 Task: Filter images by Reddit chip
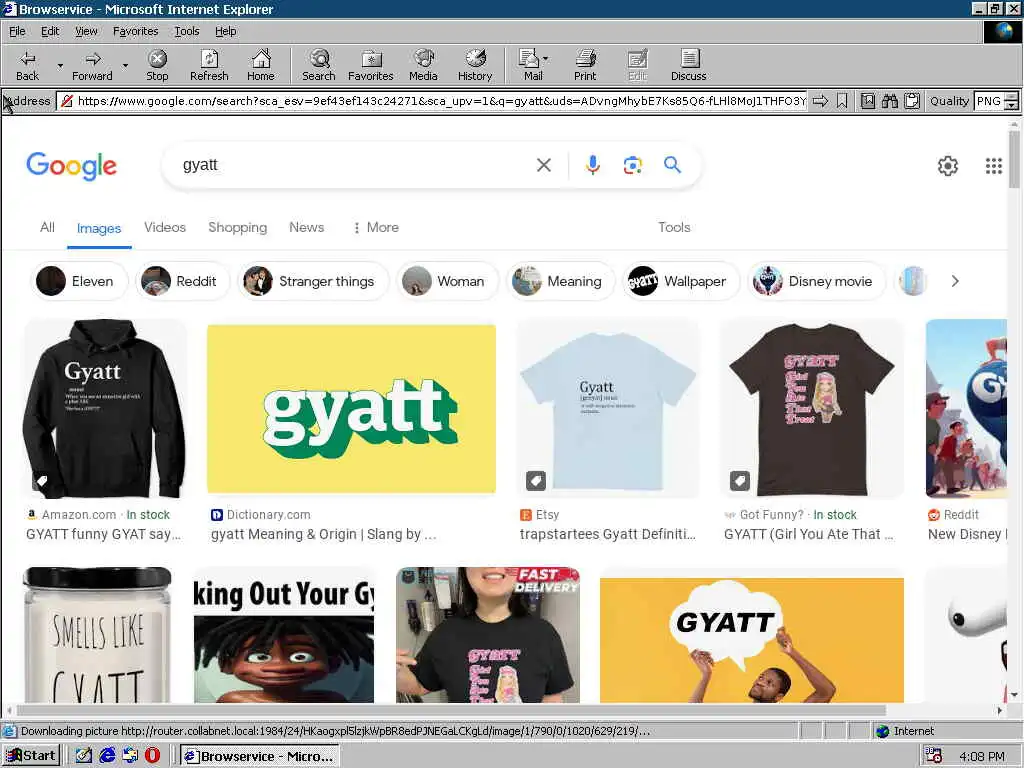[x=183, y=281]
